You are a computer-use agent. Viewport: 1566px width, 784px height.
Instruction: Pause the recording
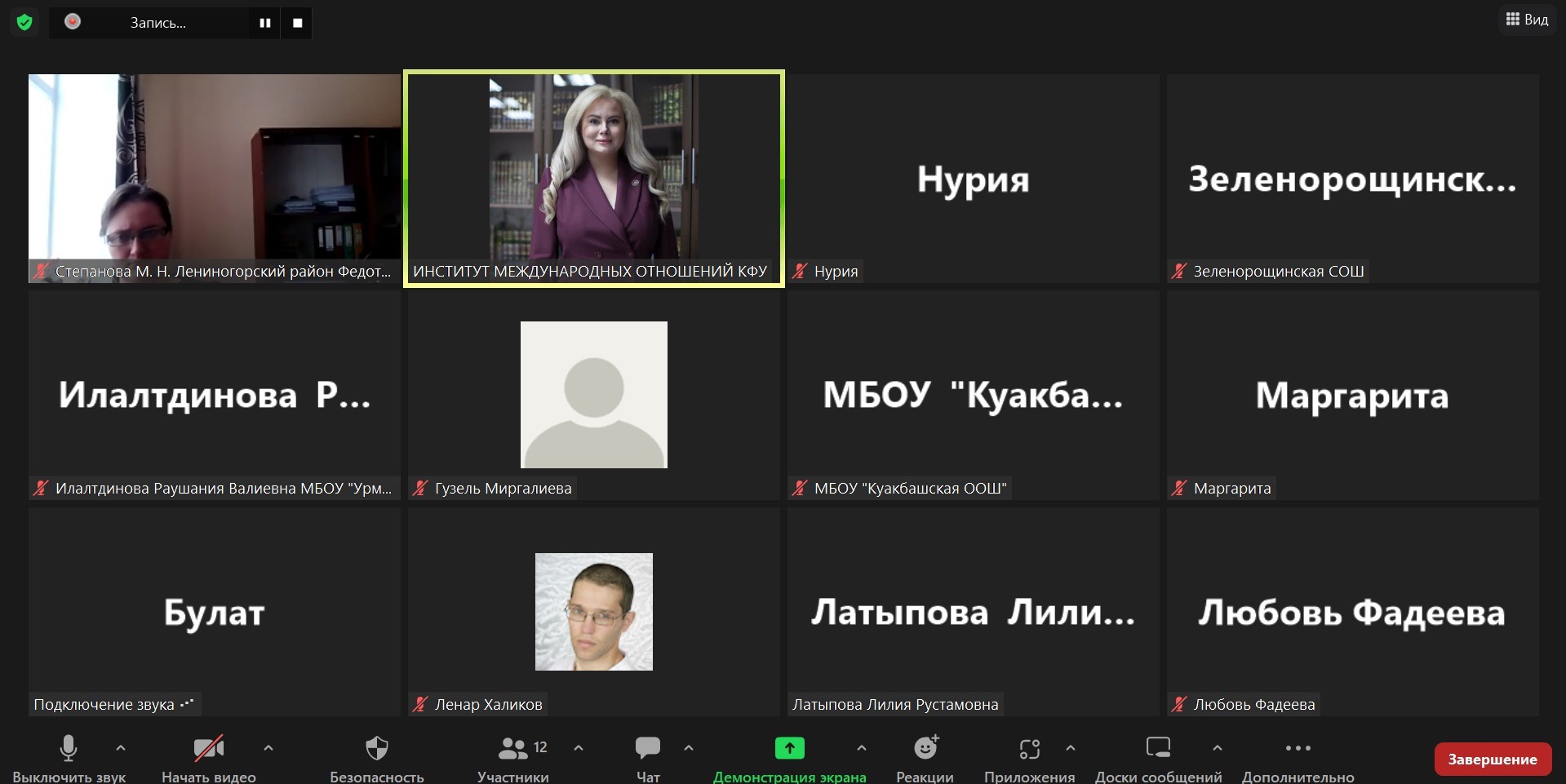[x=264, y=23]
